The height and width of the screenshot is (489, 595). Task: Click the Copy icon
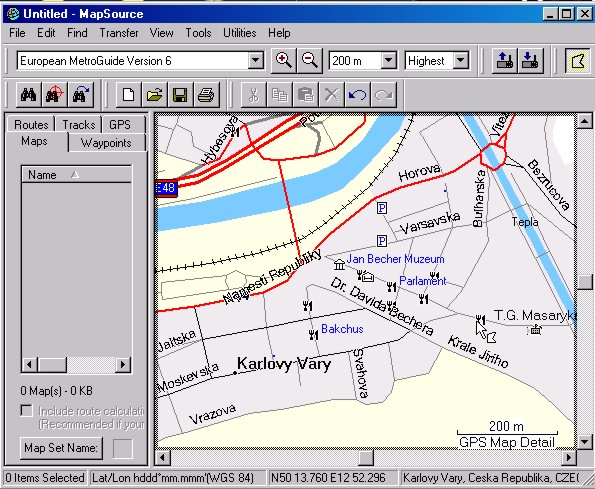(280, 94)
